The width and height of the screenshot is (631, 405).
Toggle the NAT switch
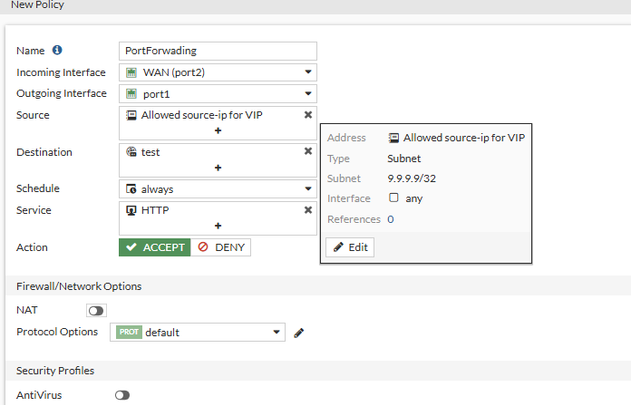pos(96,311)
